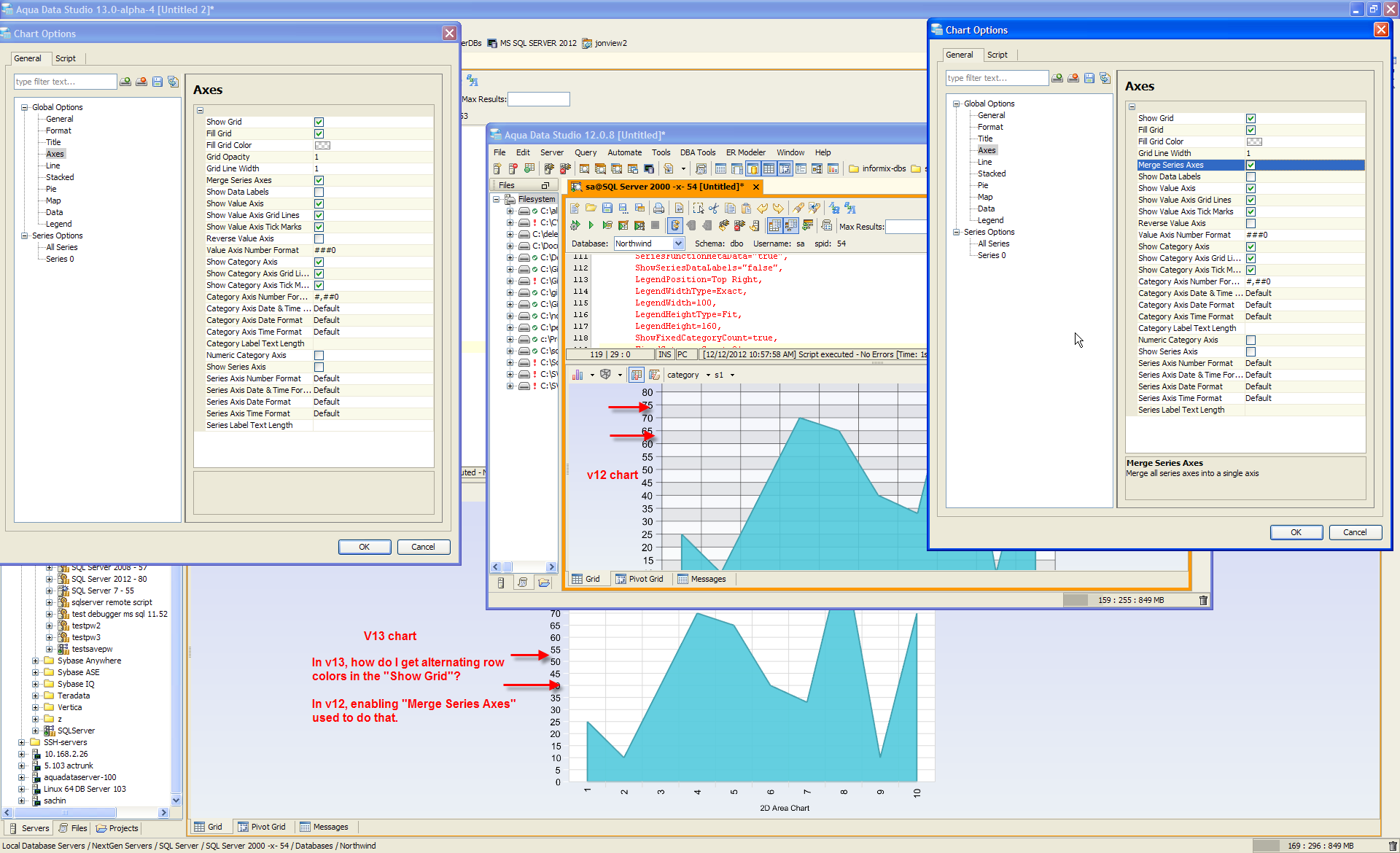Click the copy-settings icon in left Chart Options
The image size is (1400, 853).
tap(173, 82)
